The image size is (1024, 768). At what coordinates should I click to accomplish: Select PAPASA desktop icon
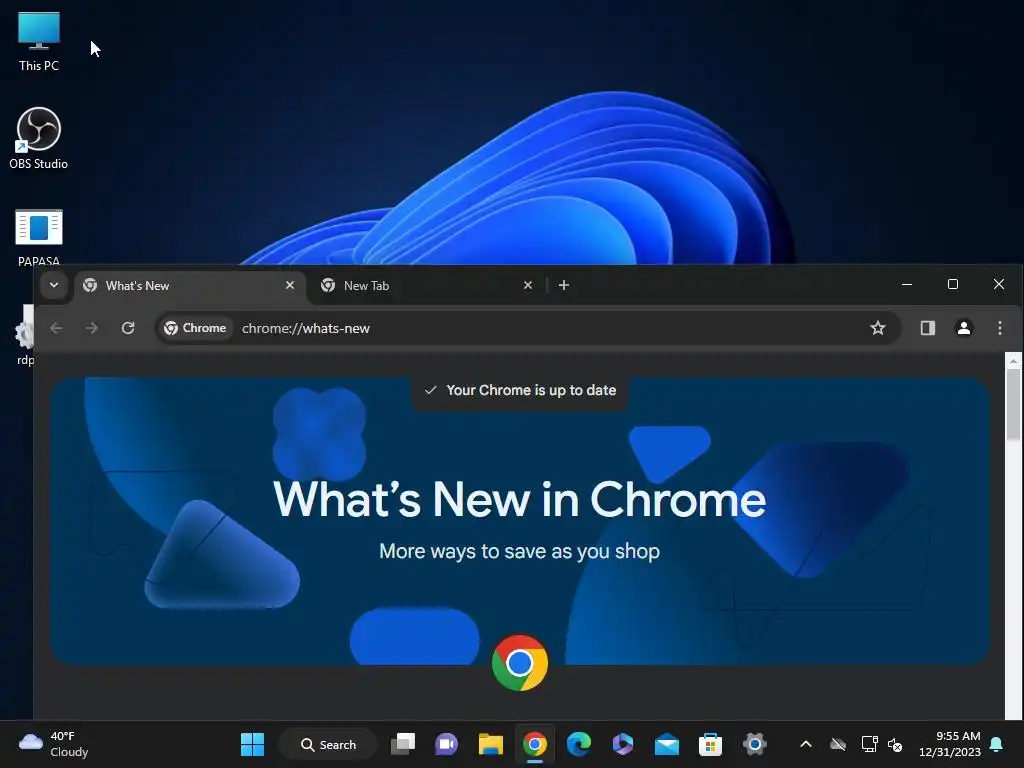pos(39,236)
